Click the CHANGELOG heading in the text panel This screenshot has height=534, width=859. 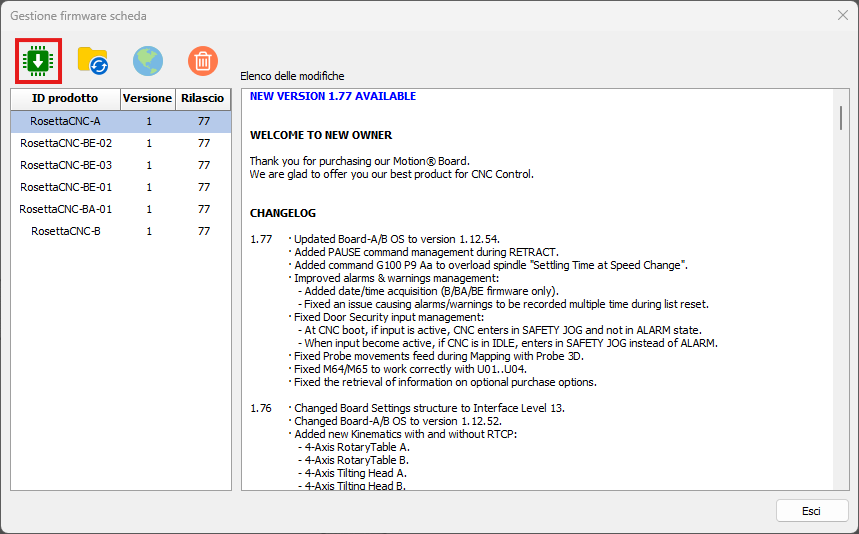click(x=283, y=213)
